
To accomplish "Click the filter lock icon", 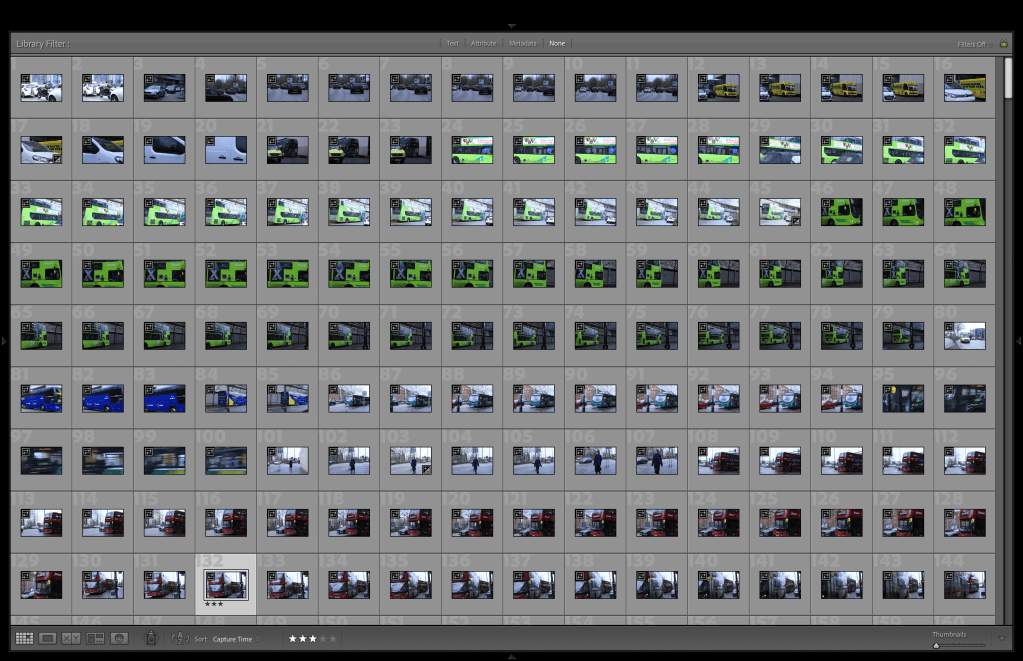I will 1003,44.
